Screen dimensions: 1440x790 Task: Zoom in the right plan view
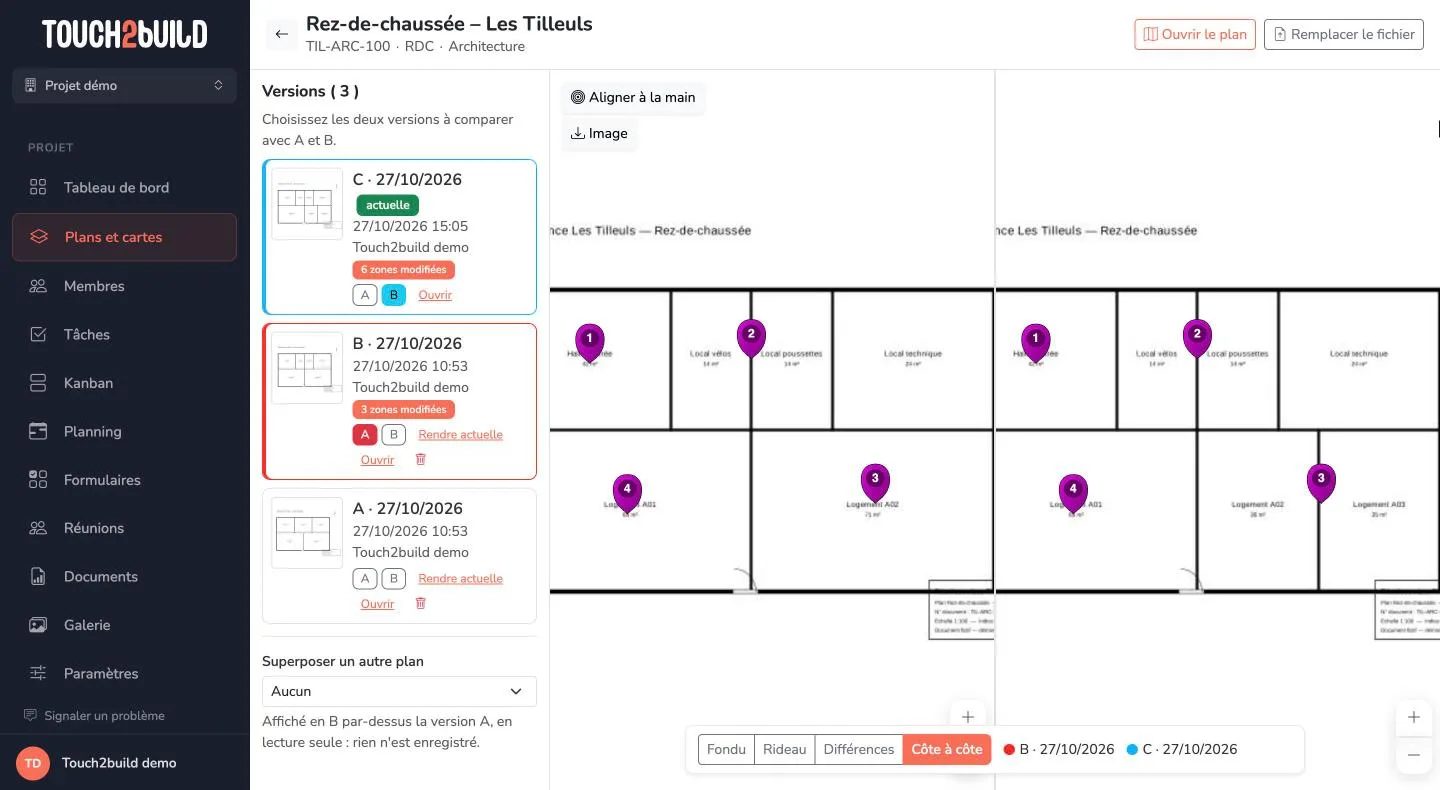1413,717
